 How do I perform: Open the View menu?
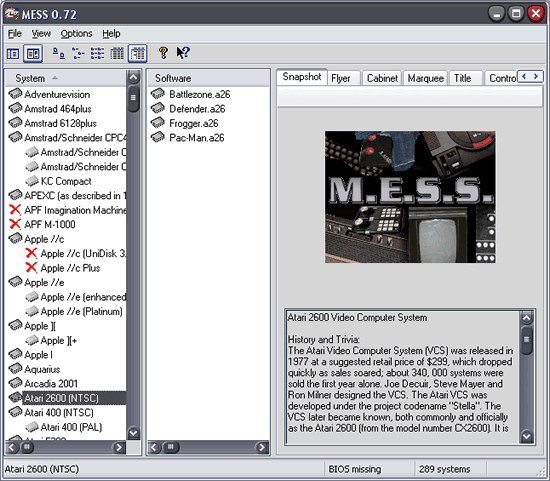pos(41,34)
